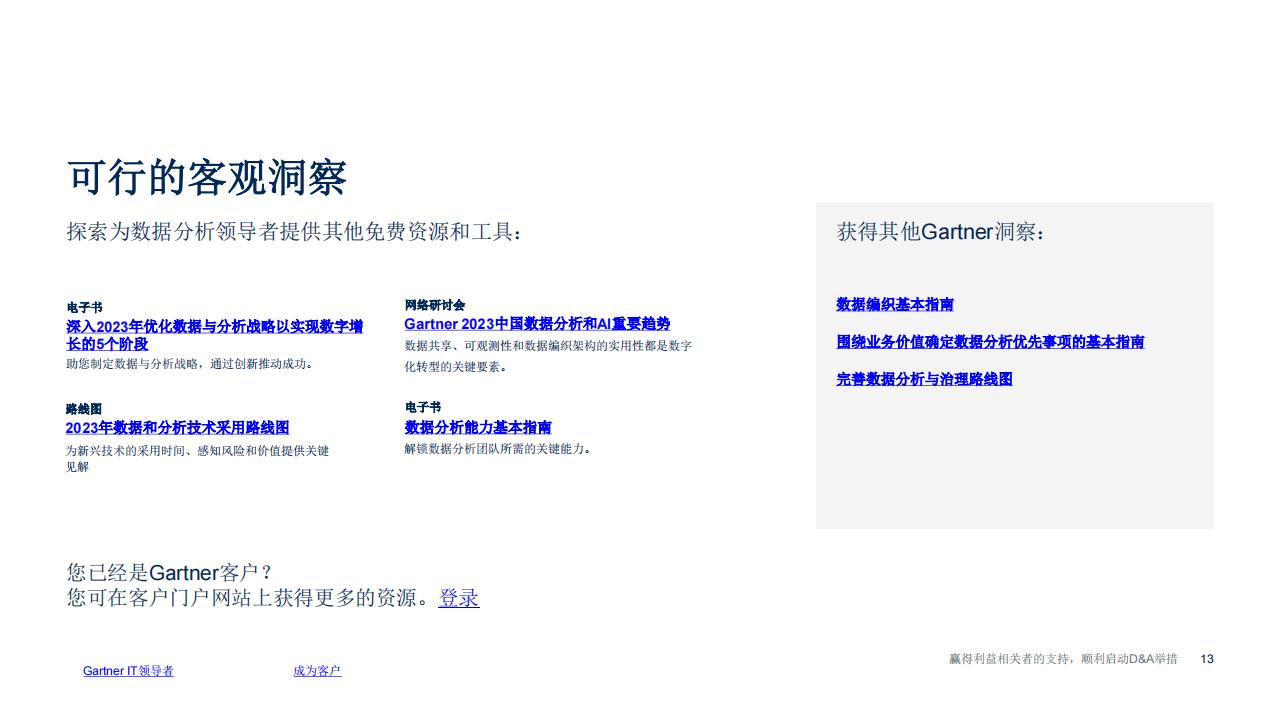Select the 探索为数据分析领导者提供其他免费资源和工具 subtitle
Image resolution: width=1278 pixels, height=720 pixels.
pyautogui.click(x=295, y=232)
